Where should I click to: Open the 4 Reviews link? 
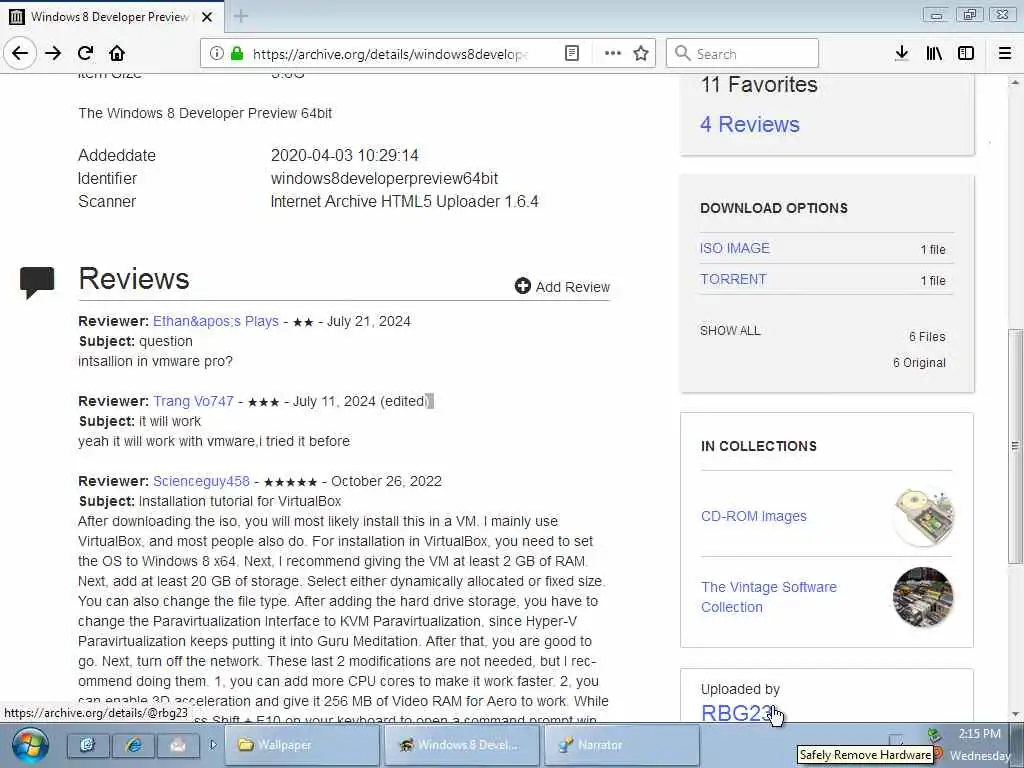(750, 124)
